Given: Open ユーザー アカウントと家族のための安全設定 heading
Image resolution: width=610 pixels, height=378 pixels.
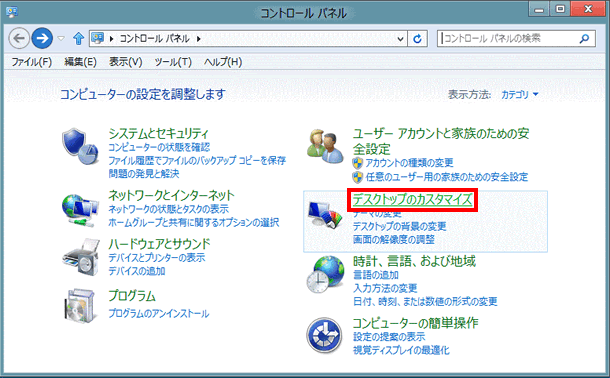Looking at the screenshot, I should pyautogui.click(x=441, y=141).
